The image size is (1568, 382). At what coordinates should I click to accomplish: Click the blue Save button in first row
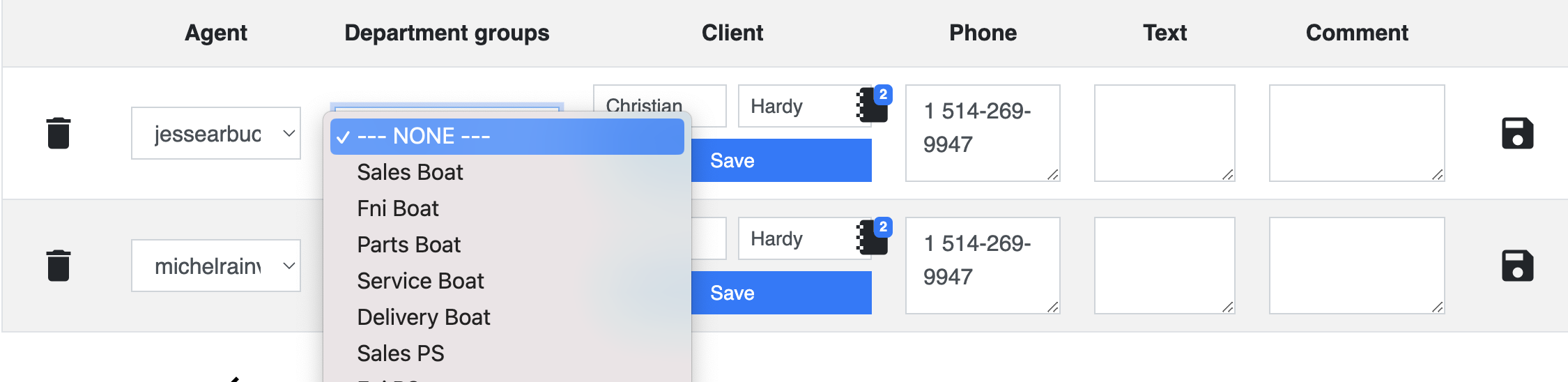click(781, 160)
